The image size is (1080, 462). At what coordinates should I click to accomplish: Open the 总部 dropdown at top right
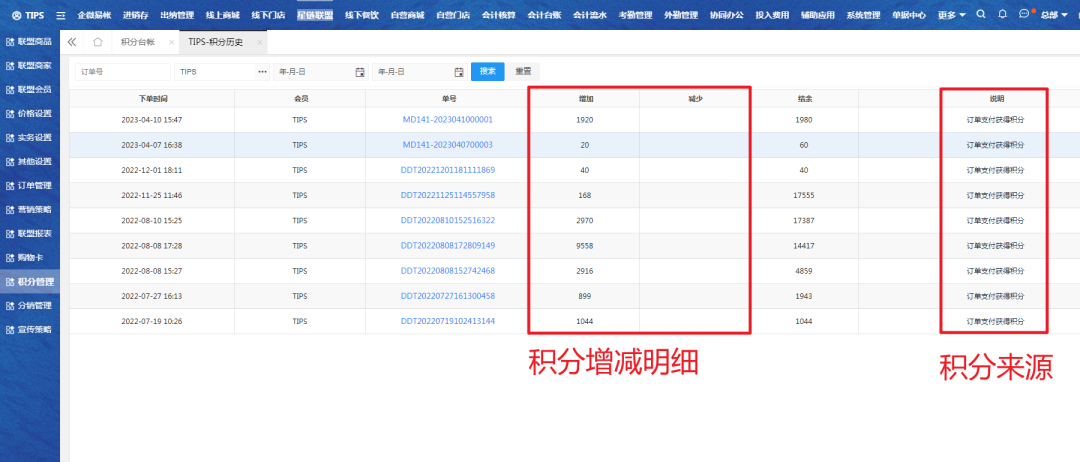tap(1053, 15)
